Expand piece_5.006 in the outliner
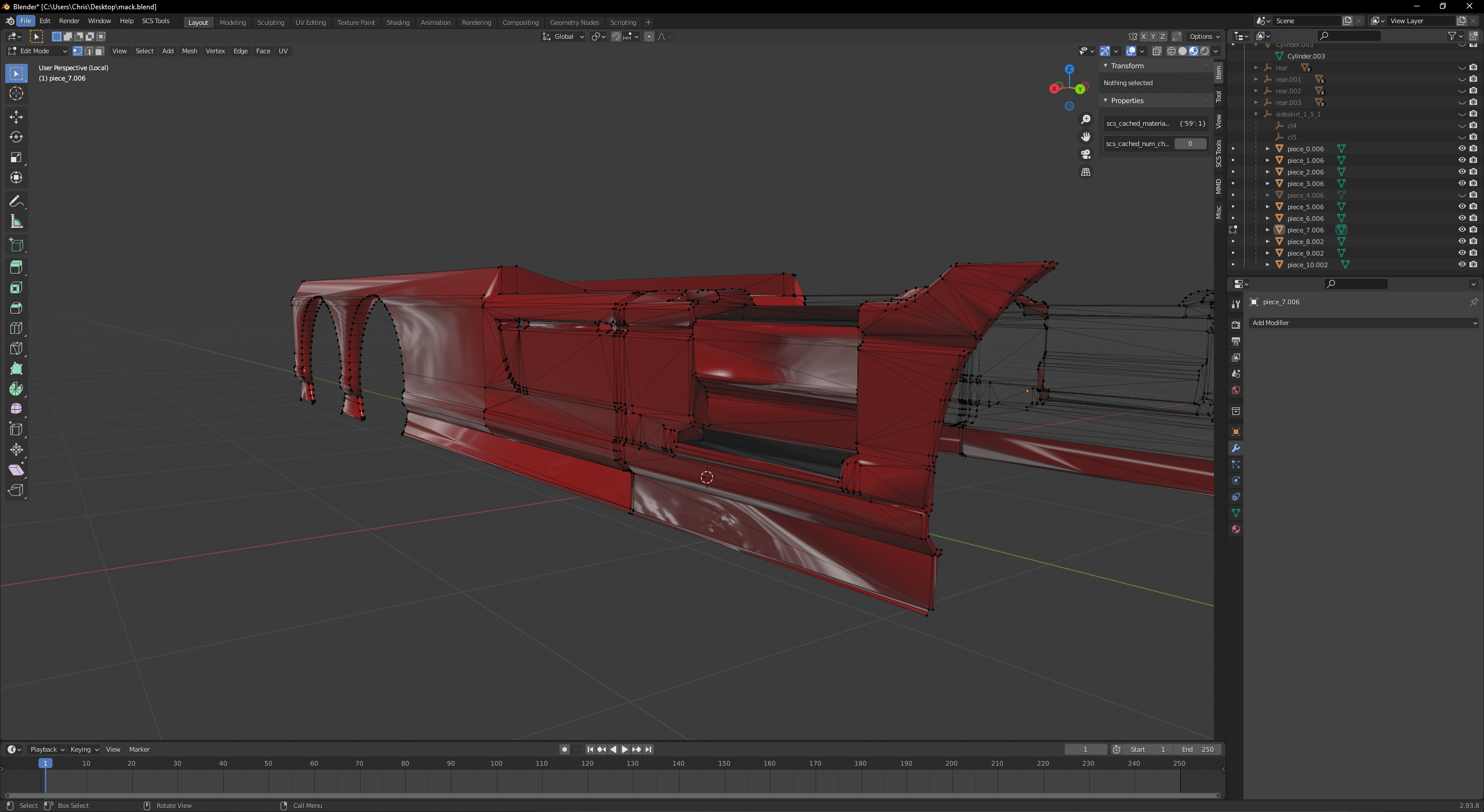 coord(1268,207)
